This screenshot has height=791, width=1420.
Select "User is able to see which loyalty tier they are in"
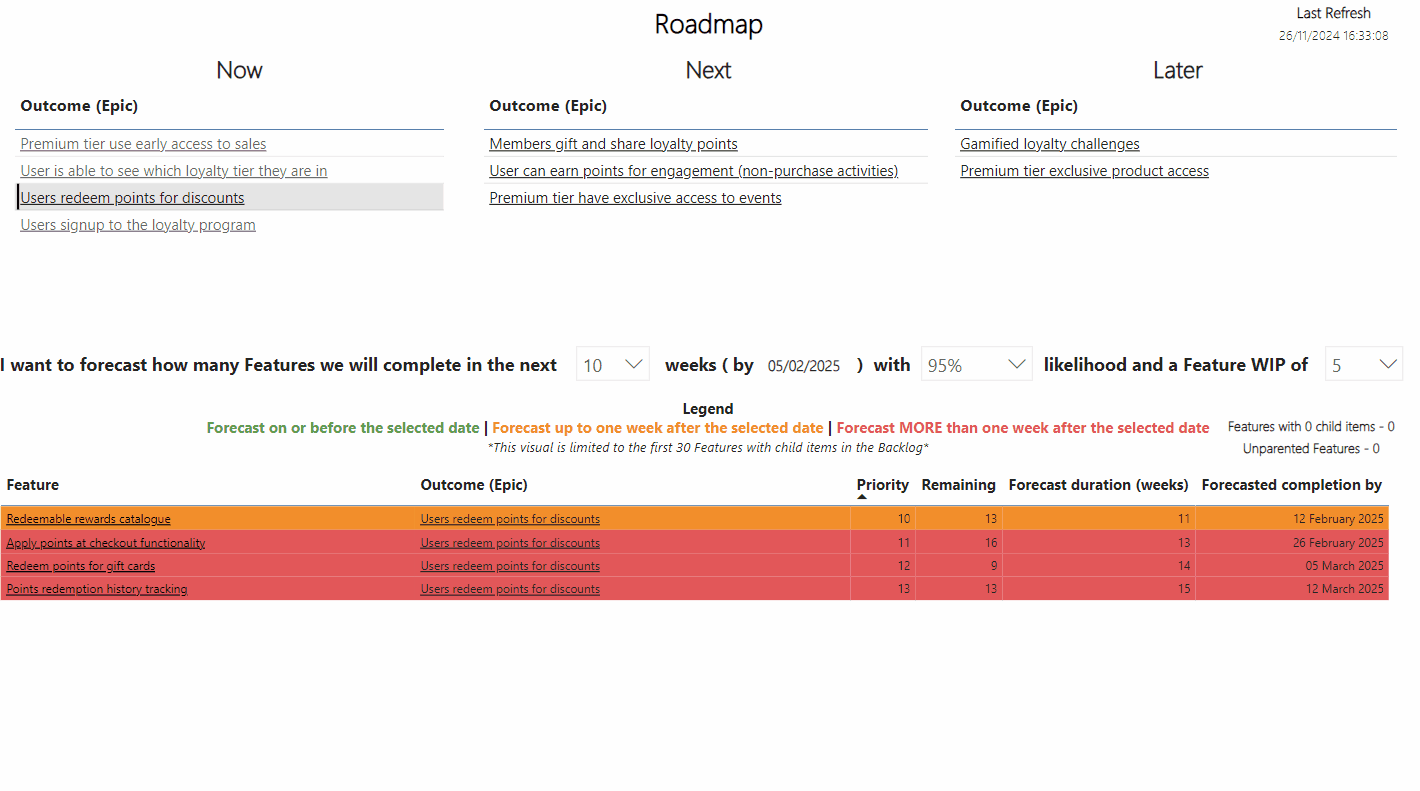click(x=173, y=170)
